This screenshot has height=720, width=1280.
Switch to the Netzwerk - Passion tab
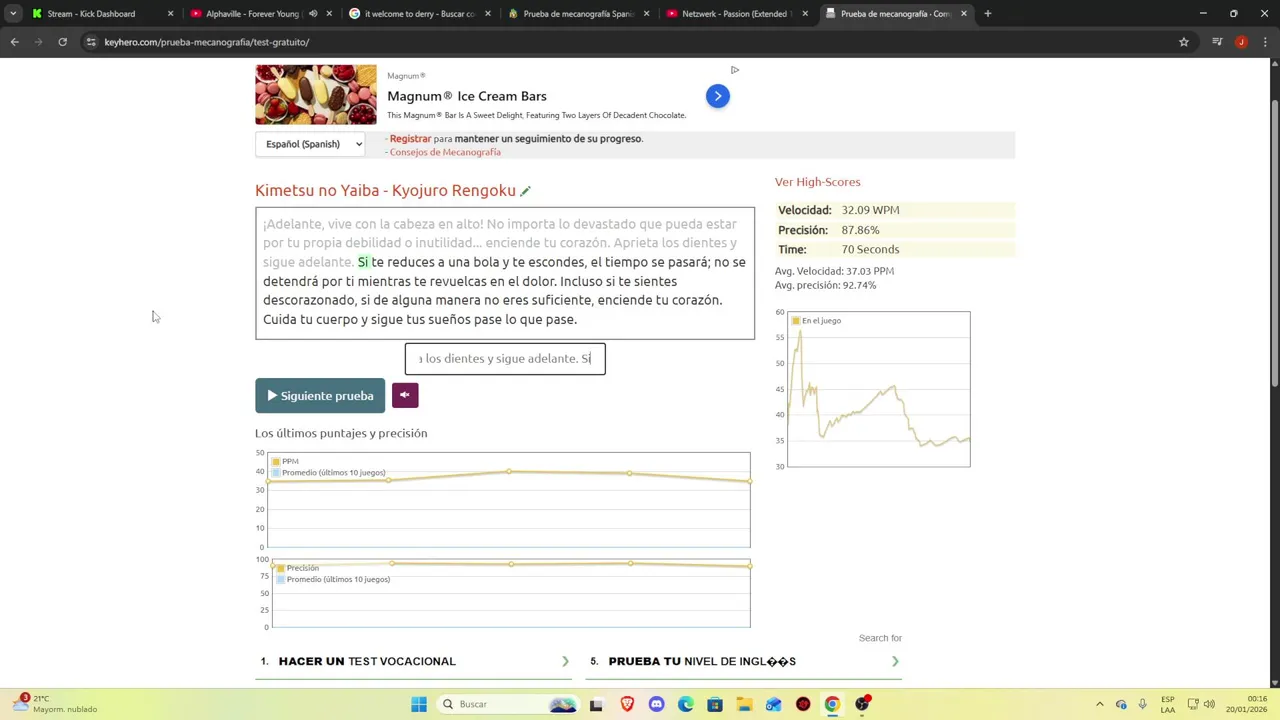pos(737,14)
